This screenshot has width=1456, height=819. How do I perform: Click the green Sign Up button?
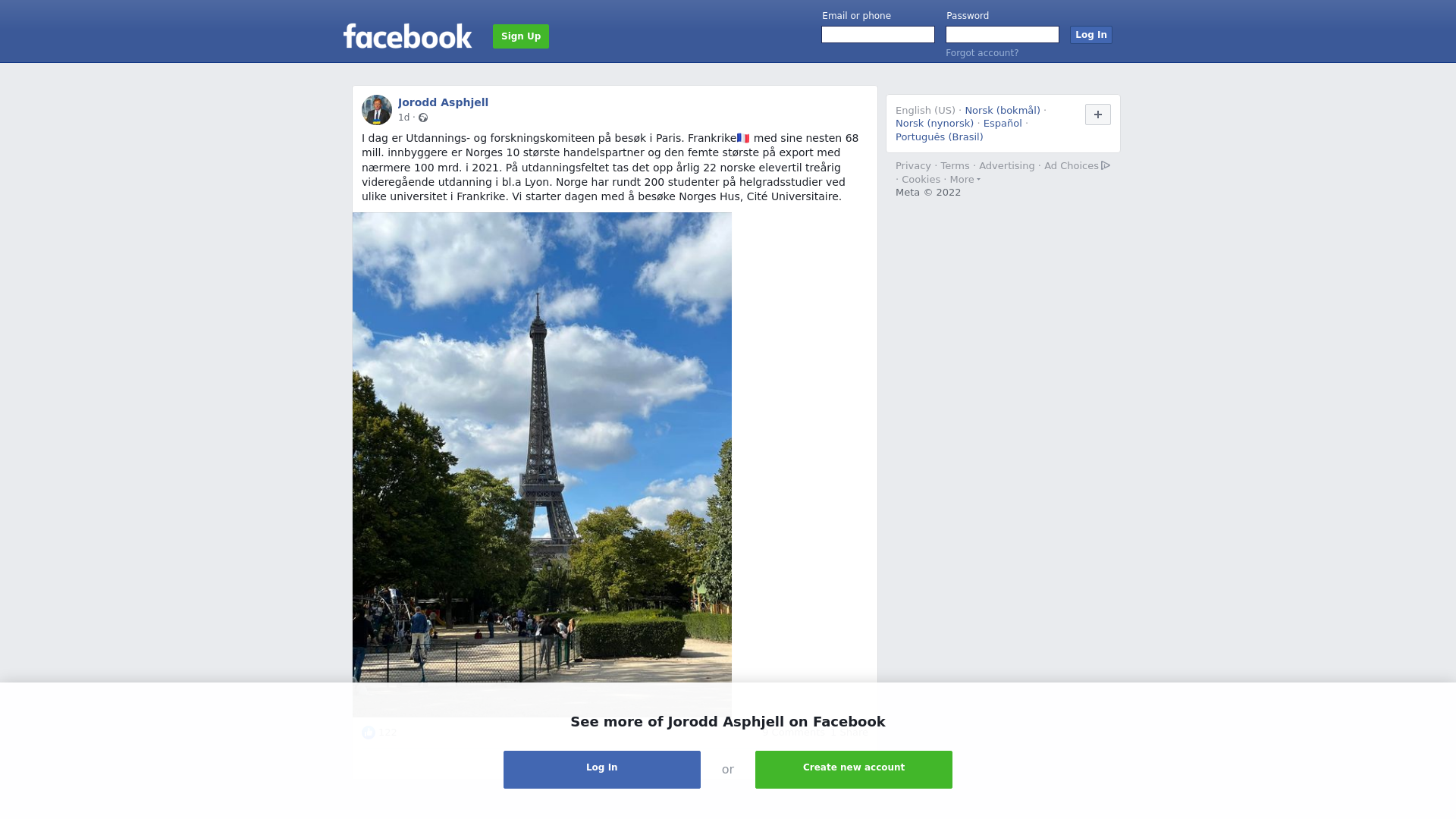coord(521,36)
